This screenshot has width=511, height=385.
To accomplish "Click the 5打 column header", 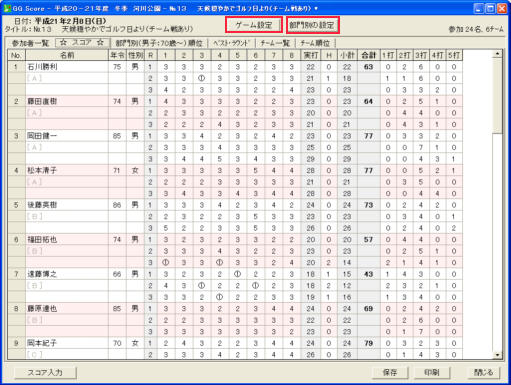I will point(454,55).
